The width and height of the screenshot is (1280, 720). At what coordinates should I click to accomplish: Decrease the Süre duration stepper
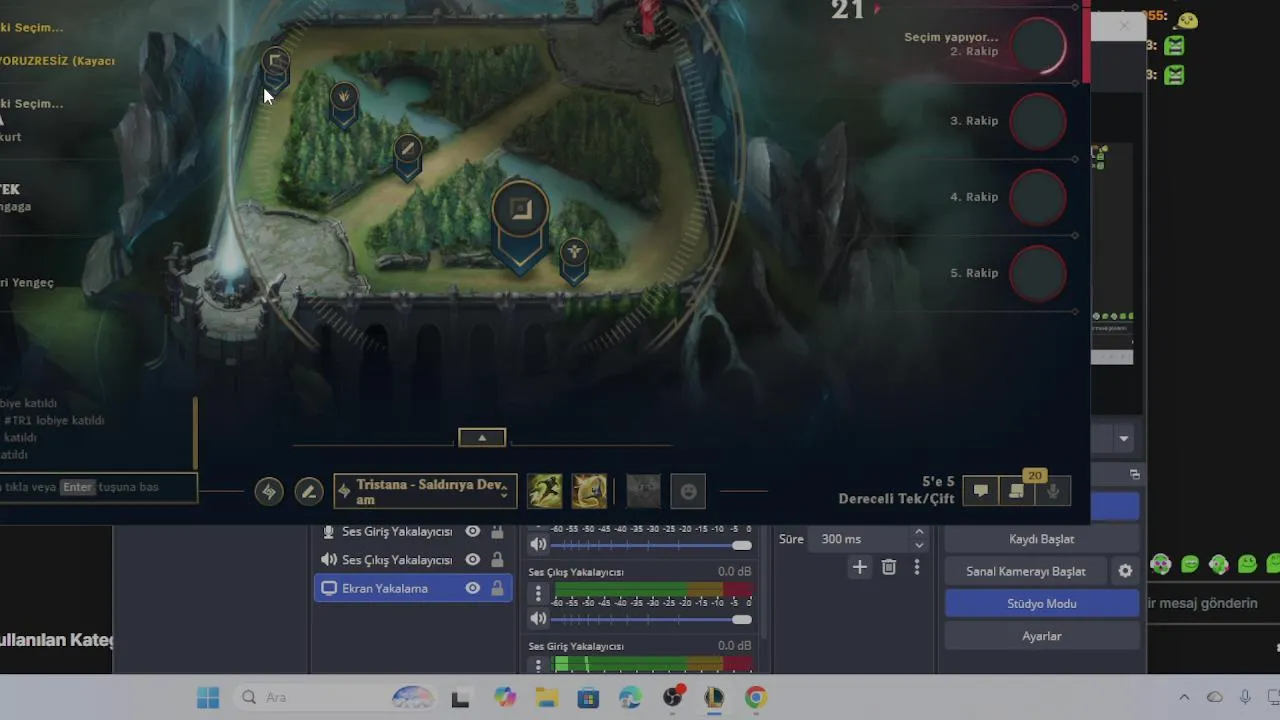(x=919, y=545)
